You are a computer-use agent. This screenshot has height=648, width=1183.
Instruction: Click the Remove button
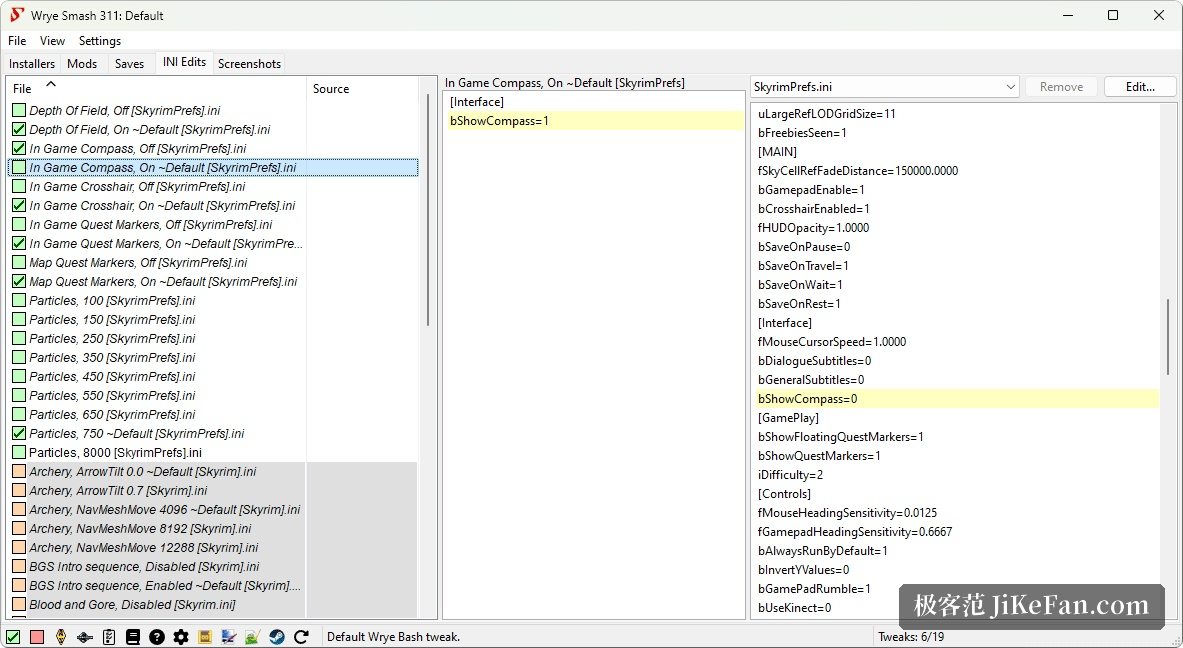[1061, 87]
